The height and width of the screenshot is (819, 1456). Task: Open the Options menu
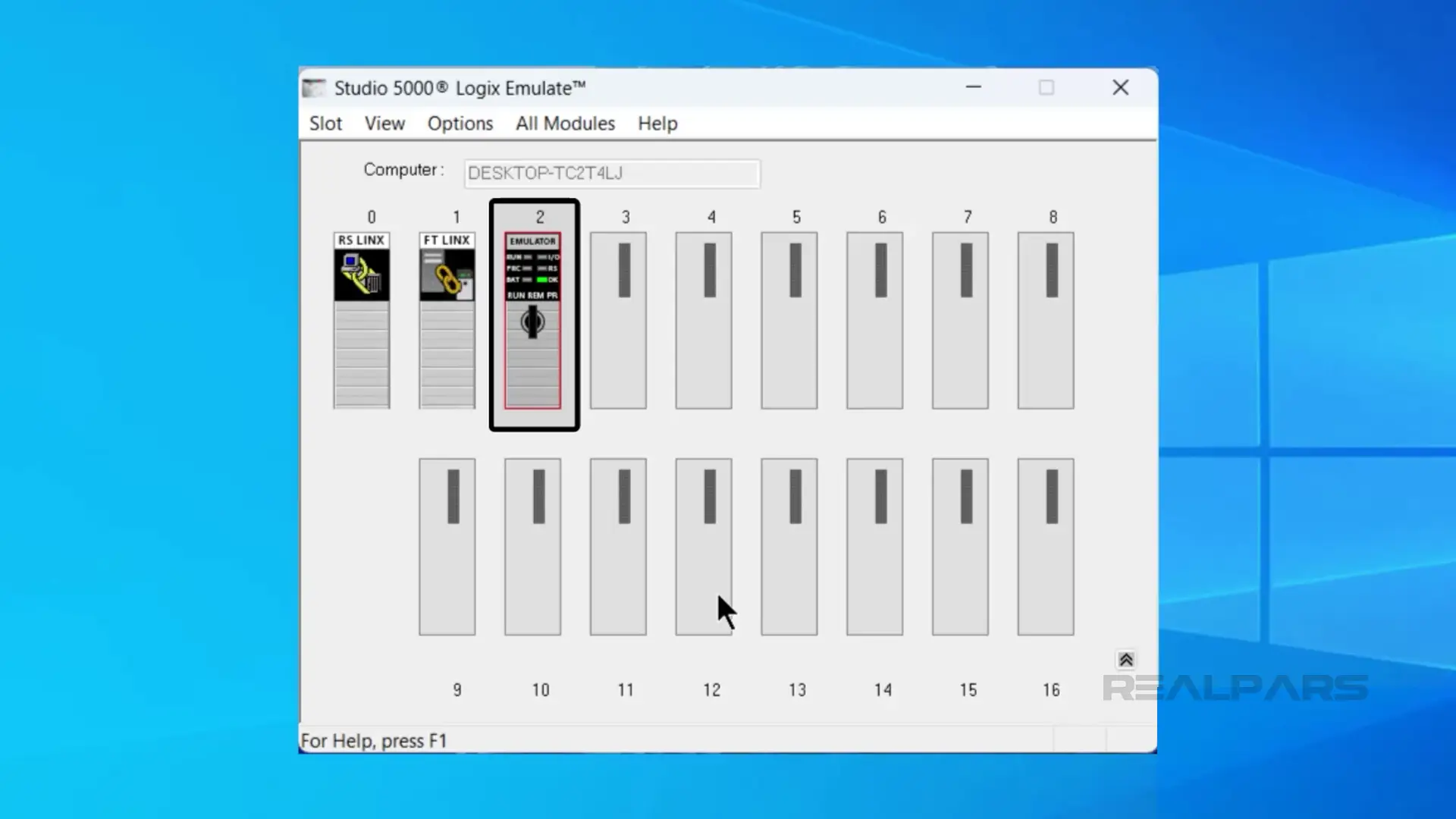click(x=460, y=123)
